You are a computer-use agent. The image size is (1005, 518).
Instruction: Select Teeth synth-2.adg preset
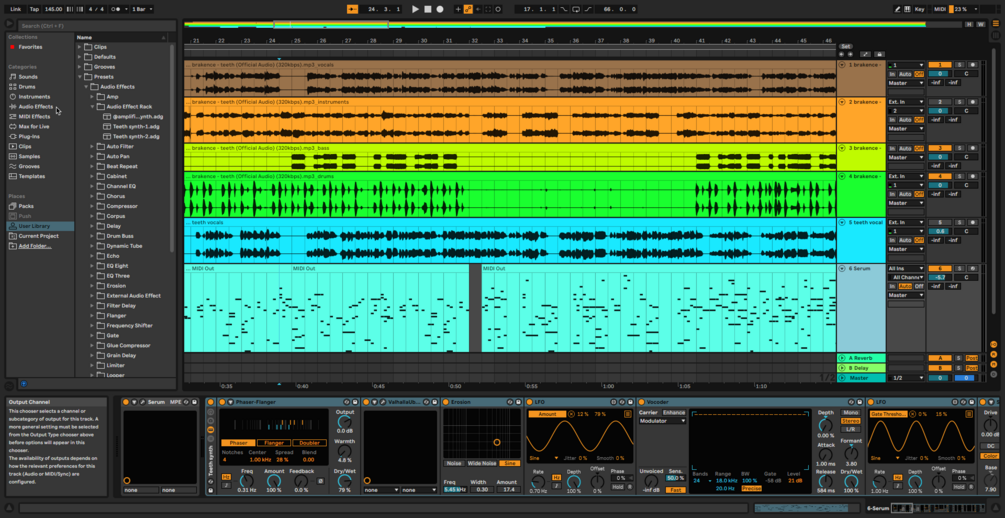point(136,137)
